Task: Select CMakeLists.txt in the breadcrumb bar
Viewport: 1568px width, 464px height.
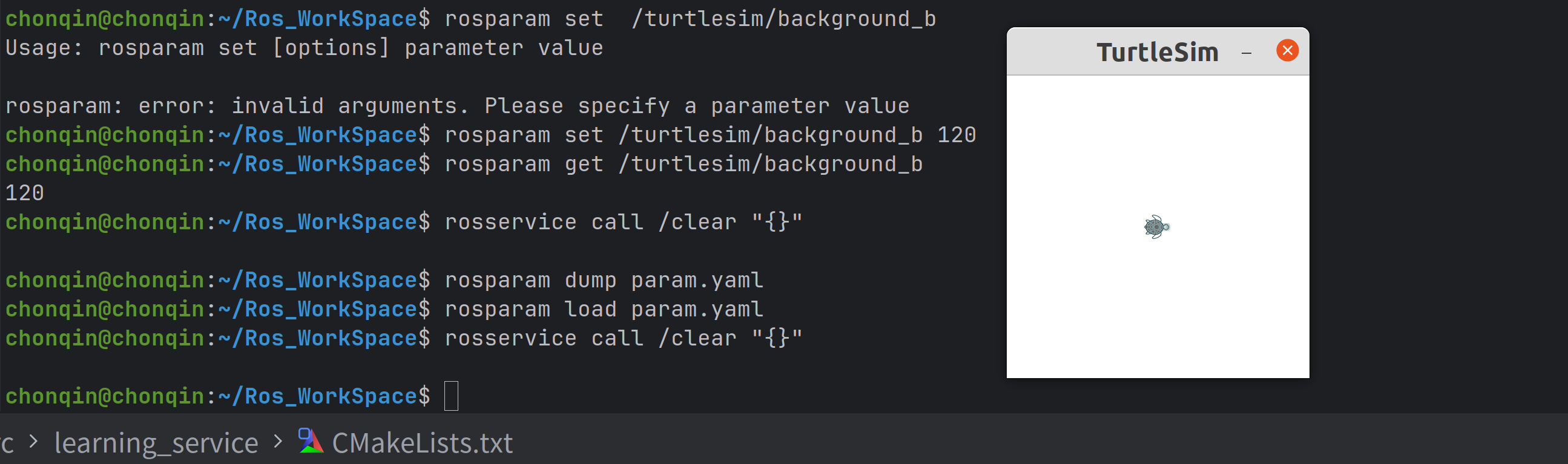Action: click(422, 443)
